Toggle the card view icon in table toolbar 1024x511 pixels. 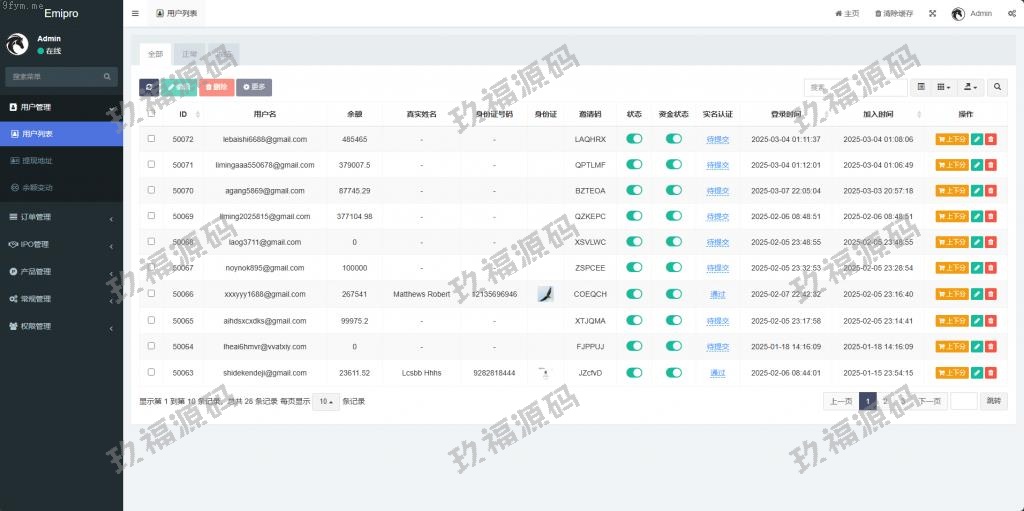(x=921, y=88)
